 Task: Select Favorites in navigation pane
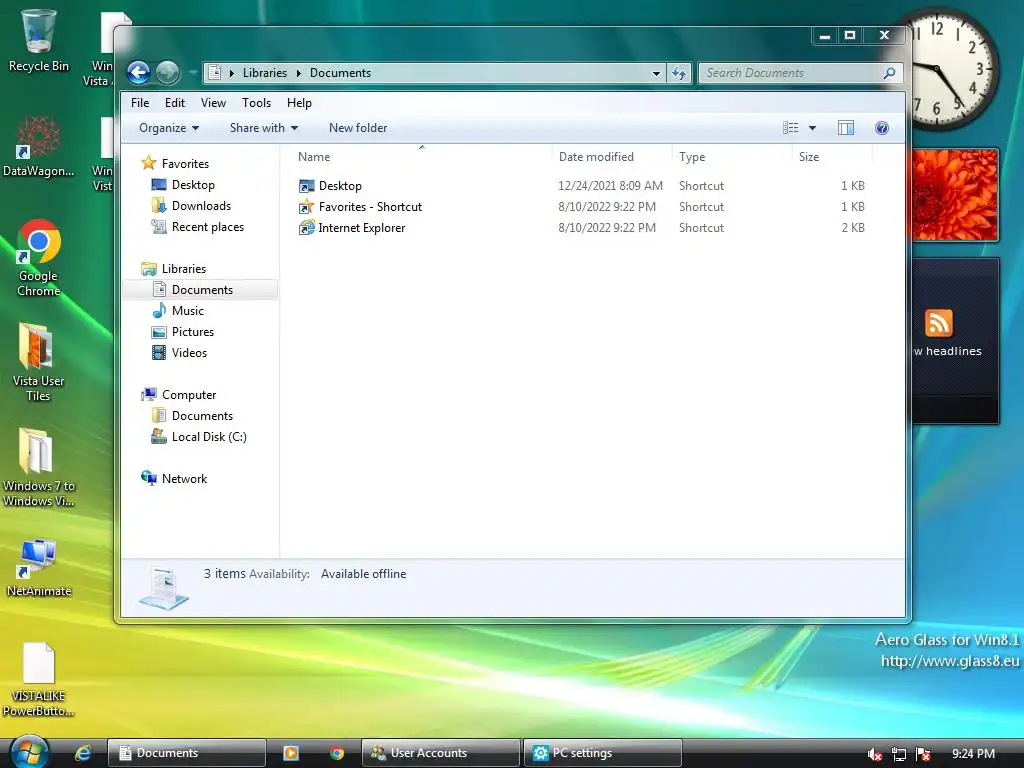click(175, 163)
